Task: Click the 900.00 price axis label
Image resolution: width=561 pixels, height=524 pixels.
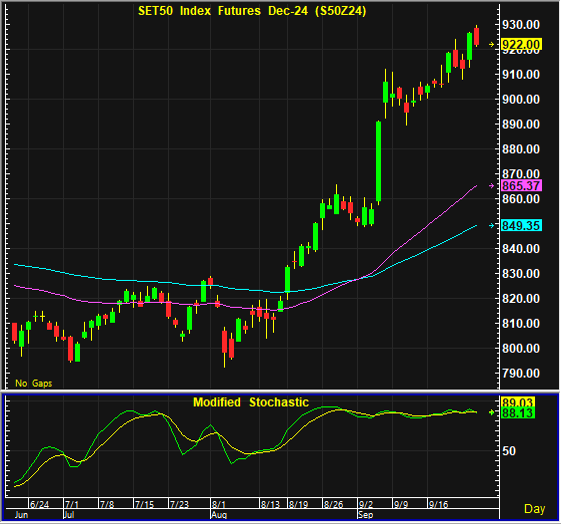Action: [x=521, y=99]
